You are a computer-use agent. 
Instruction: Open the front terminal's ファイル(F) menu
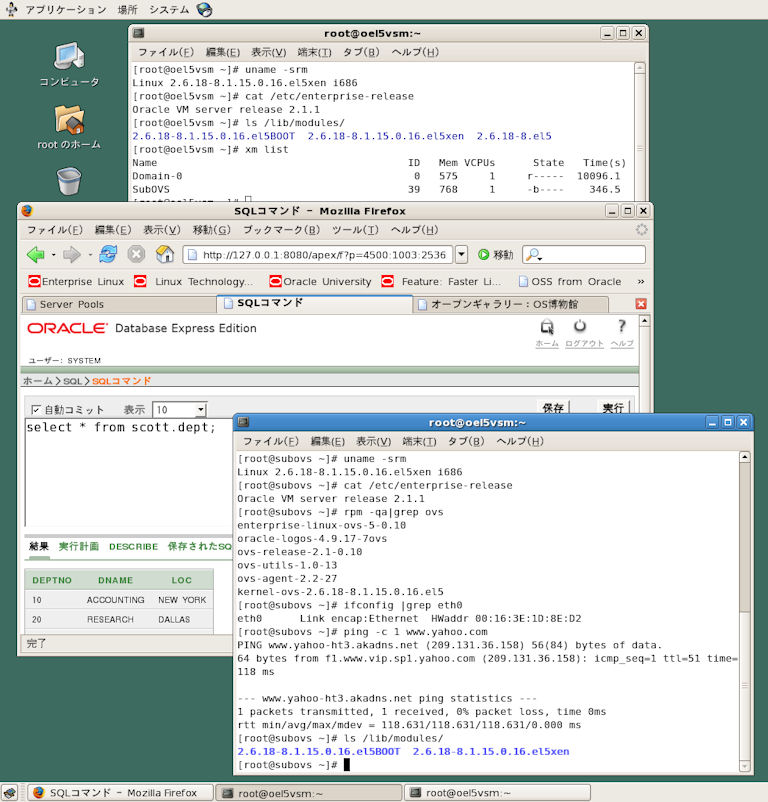coord(270,441)
